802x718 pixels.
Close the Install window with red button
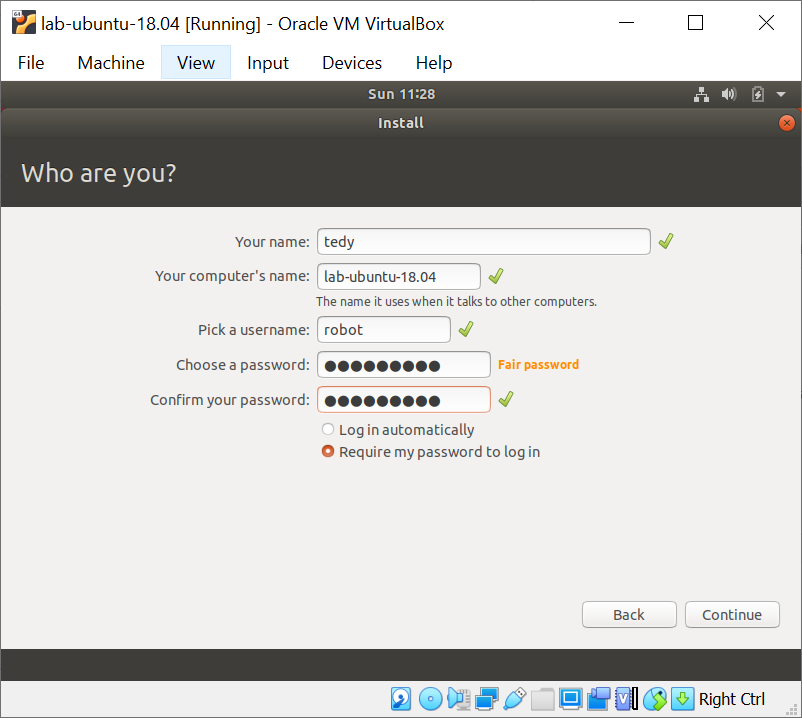786,123
